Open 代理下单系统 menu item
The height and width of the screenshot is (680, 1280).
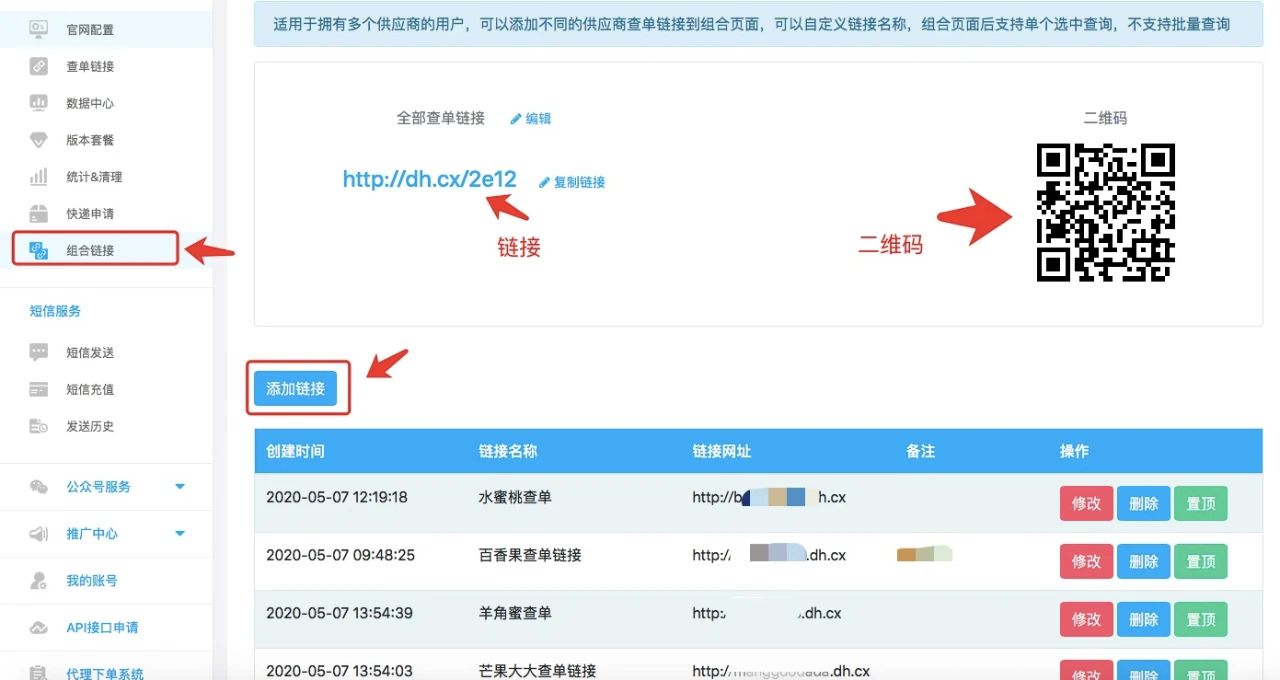pyautogui.click(x=105, y=673)
